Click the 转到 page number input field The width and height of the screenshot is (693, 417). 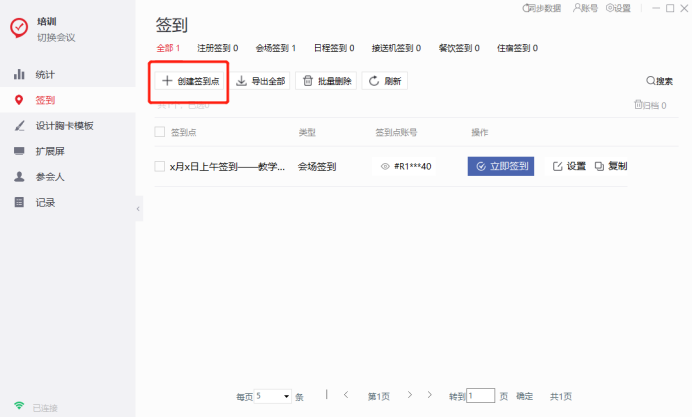481,396
